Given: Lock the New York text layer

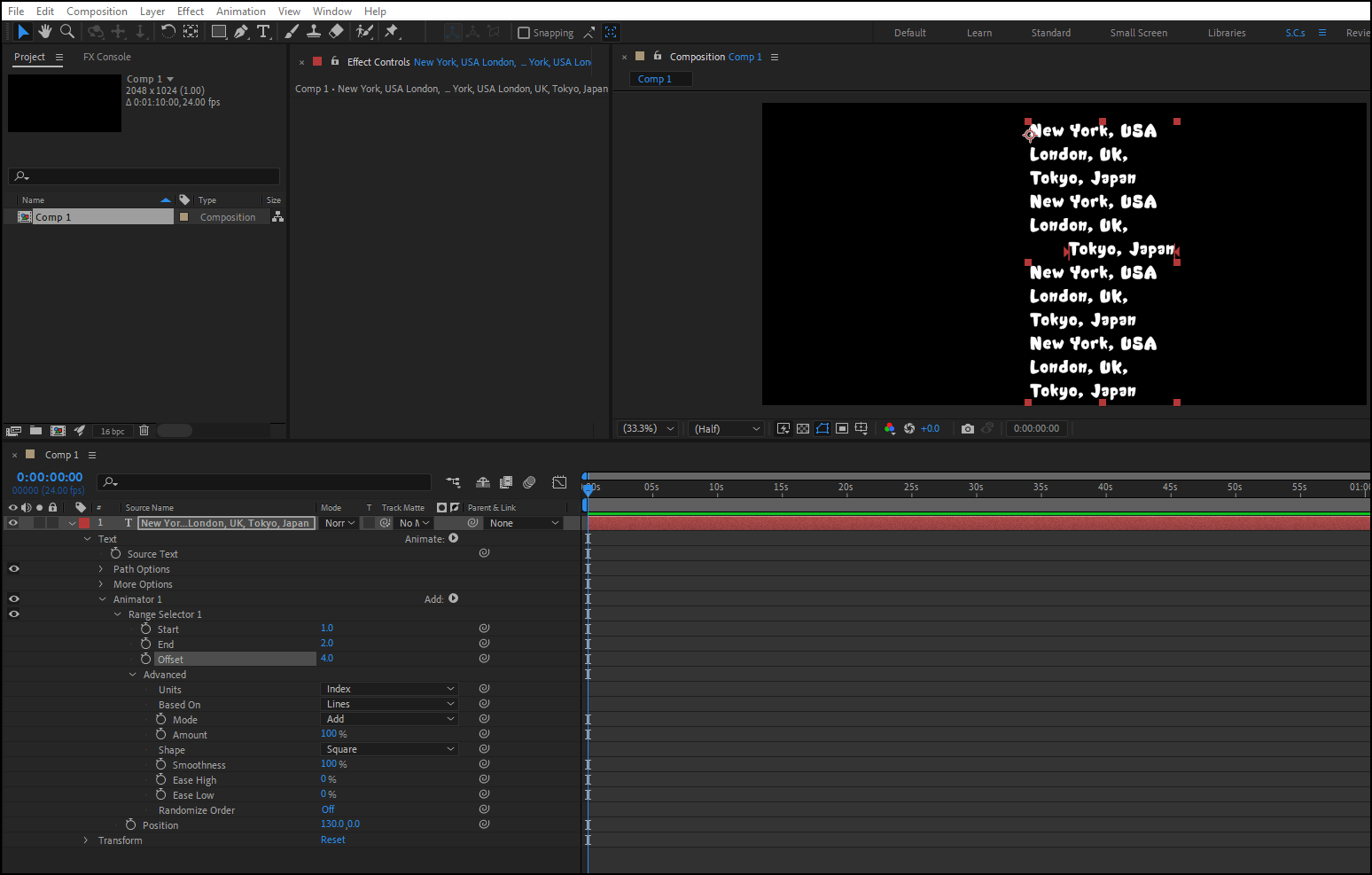Looking at the screenshot, I should [x=52, y=522].
